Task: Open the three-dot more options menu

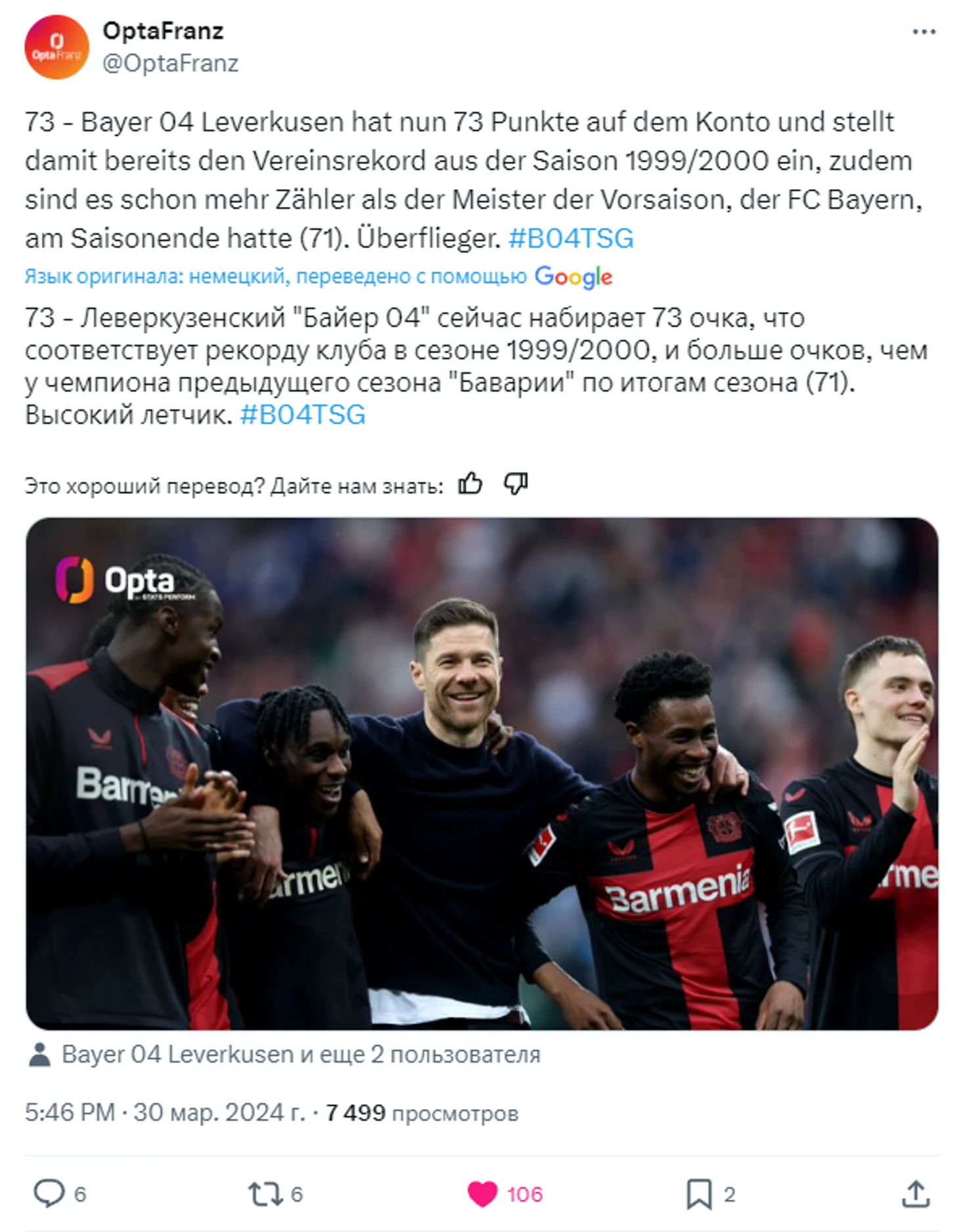Action: 924,32
